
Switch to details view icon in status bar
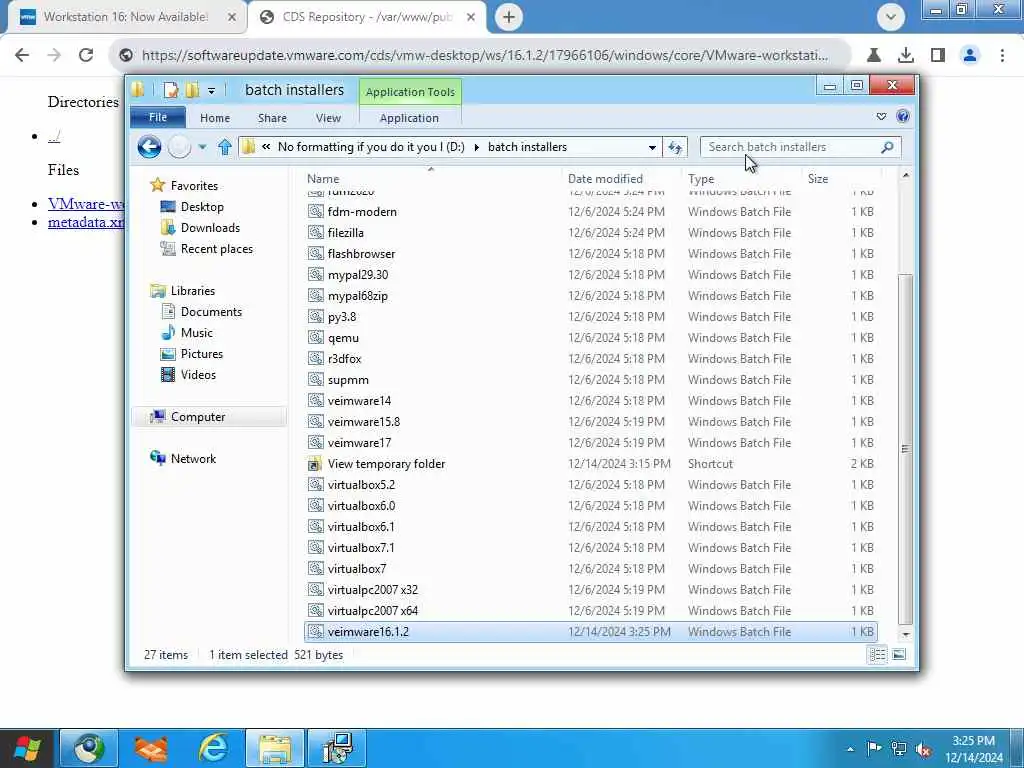877,654
